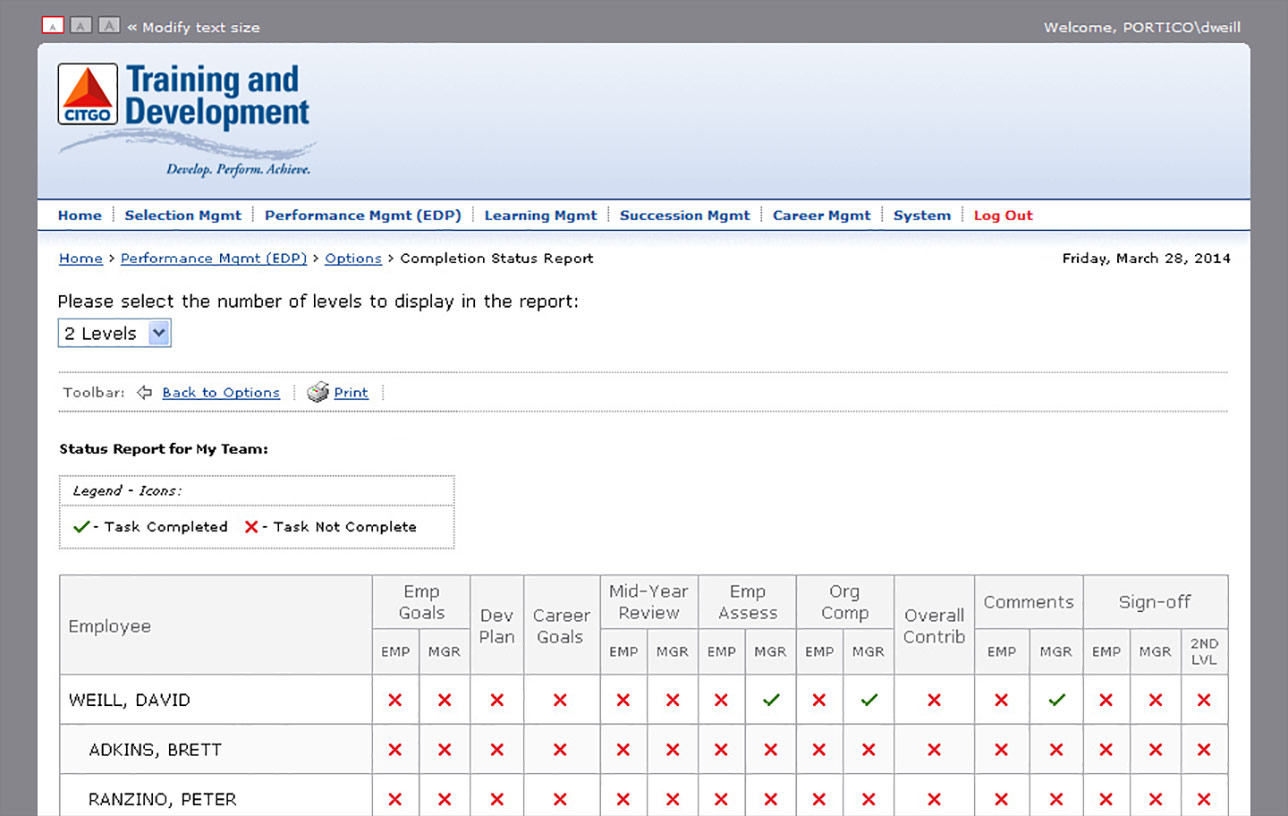Click the red Task Not Complete legend X

tap(251, 526)
